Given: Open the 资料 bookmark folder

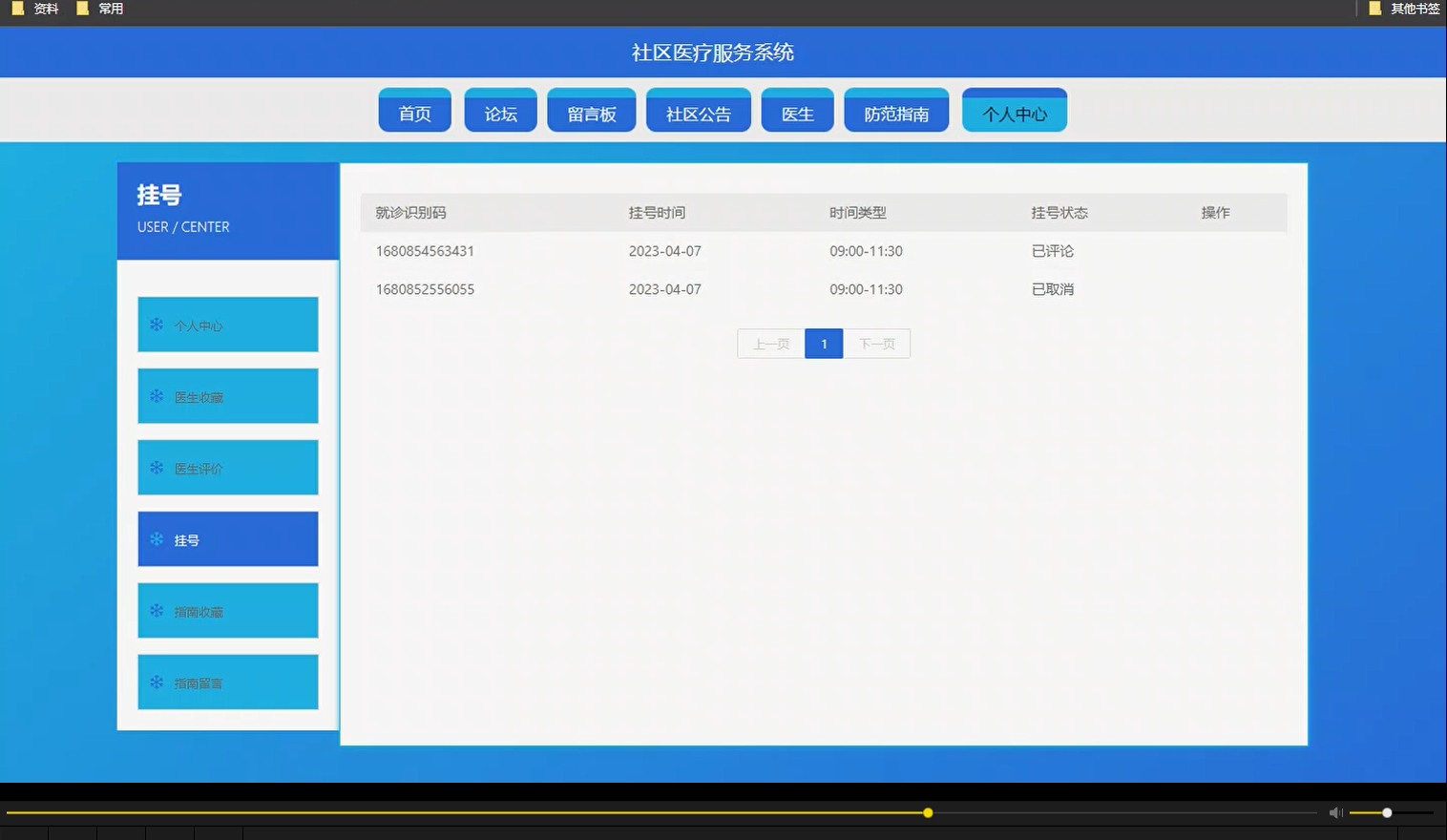Looking at the screenshot, I should tap(35, 9).
